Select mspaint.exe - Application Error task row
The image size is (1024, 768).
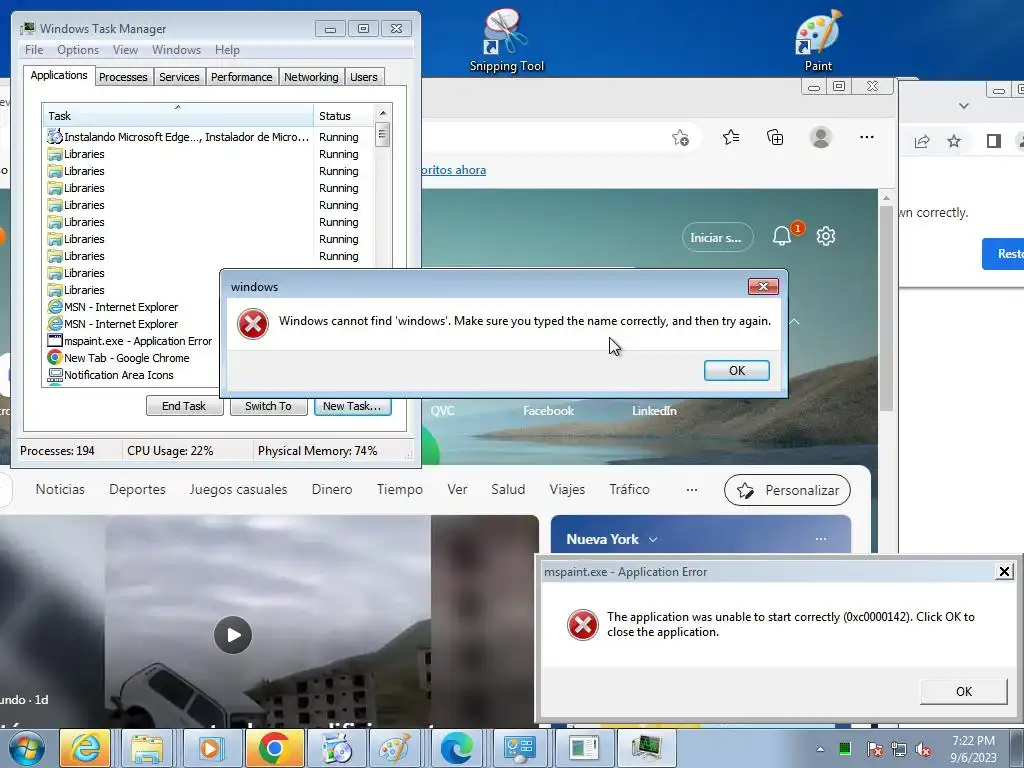pyautogui.click(x=129, y=341)
